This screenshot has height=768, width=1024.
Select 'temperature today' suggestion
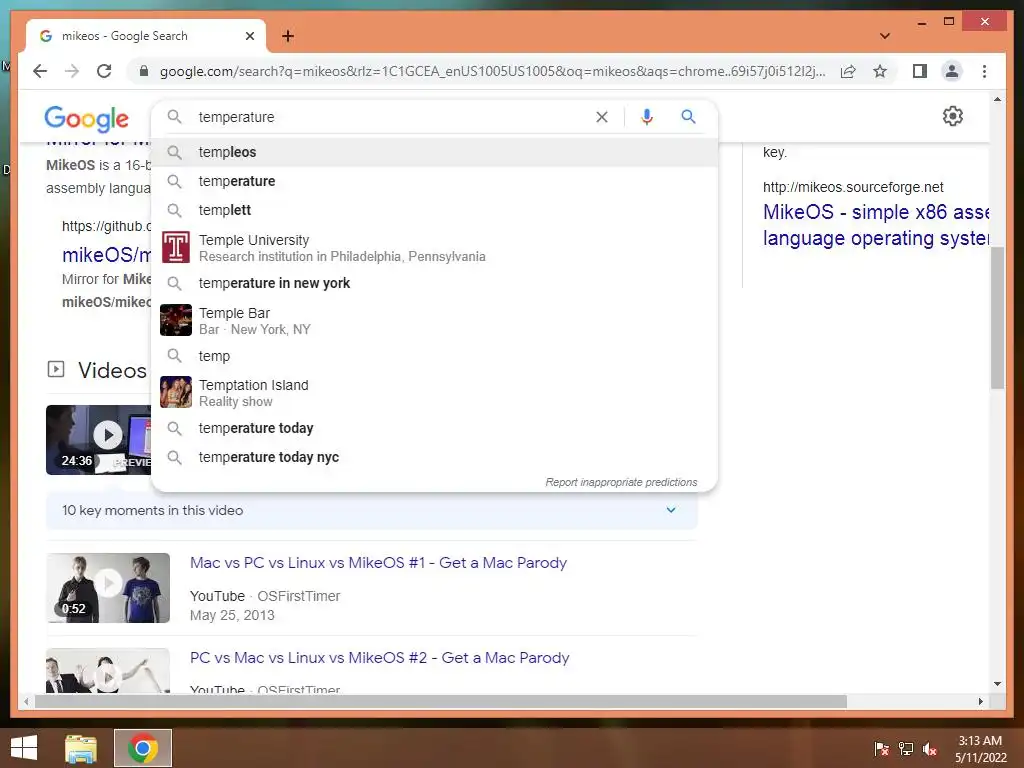[x=434, y=428]
